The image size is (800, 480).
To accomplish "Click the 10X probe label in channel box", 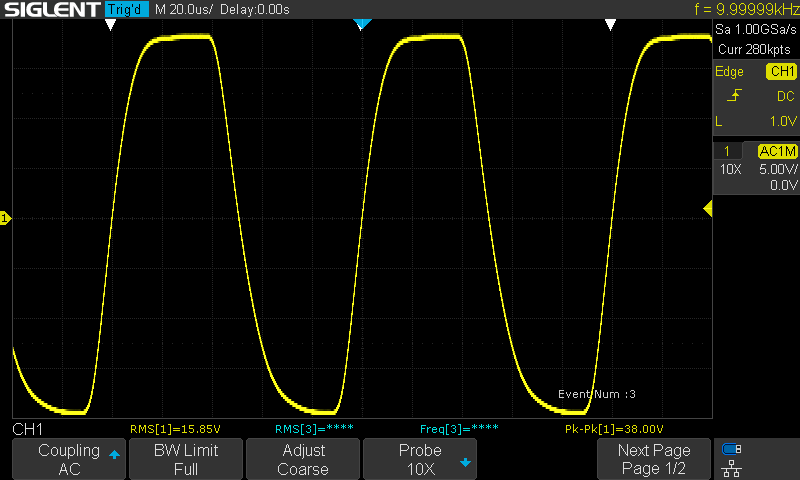I will [x=730, y=169].
